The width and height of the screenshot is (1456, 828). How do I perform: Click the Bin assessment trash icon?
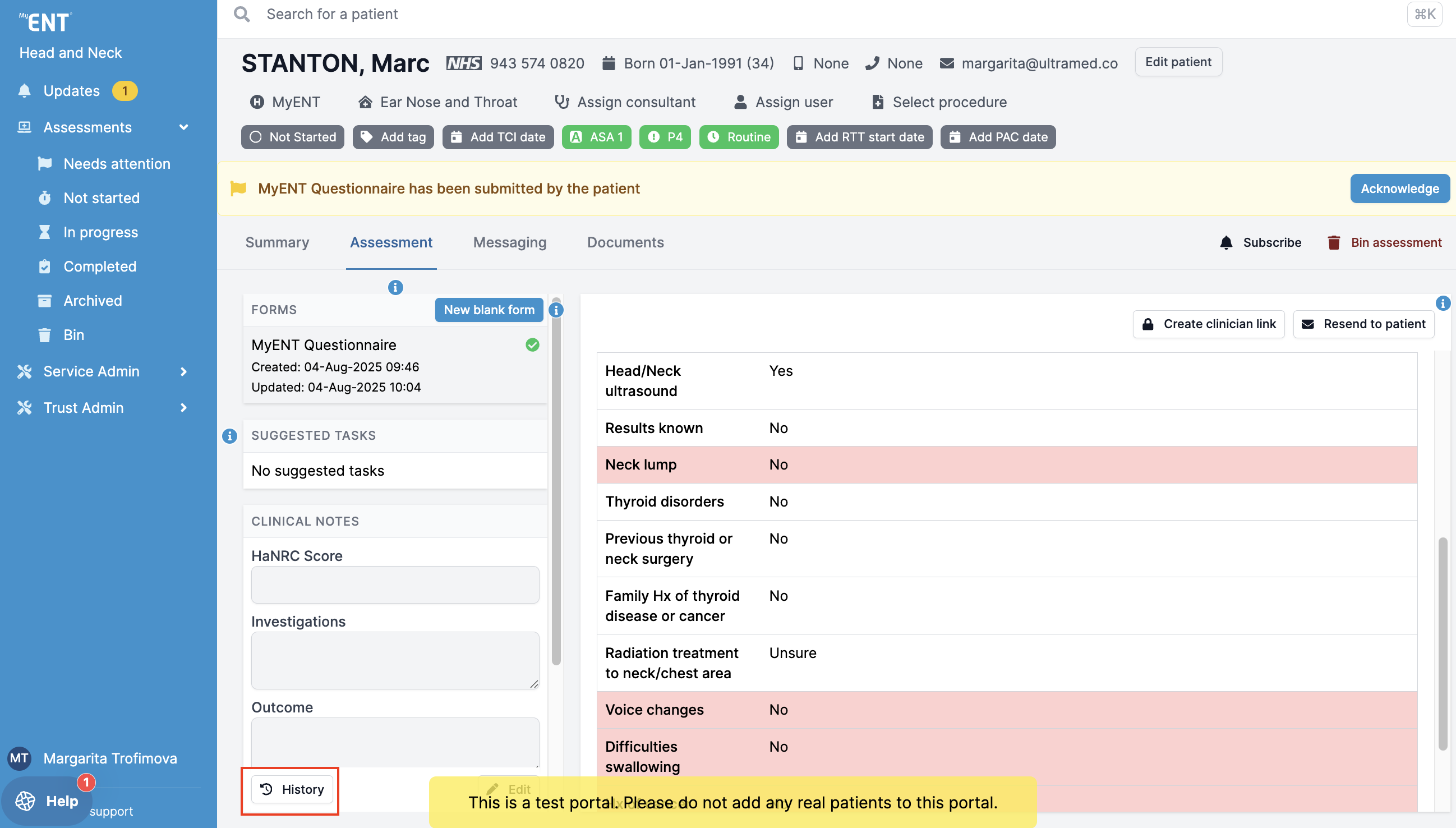coord(1333,243)
